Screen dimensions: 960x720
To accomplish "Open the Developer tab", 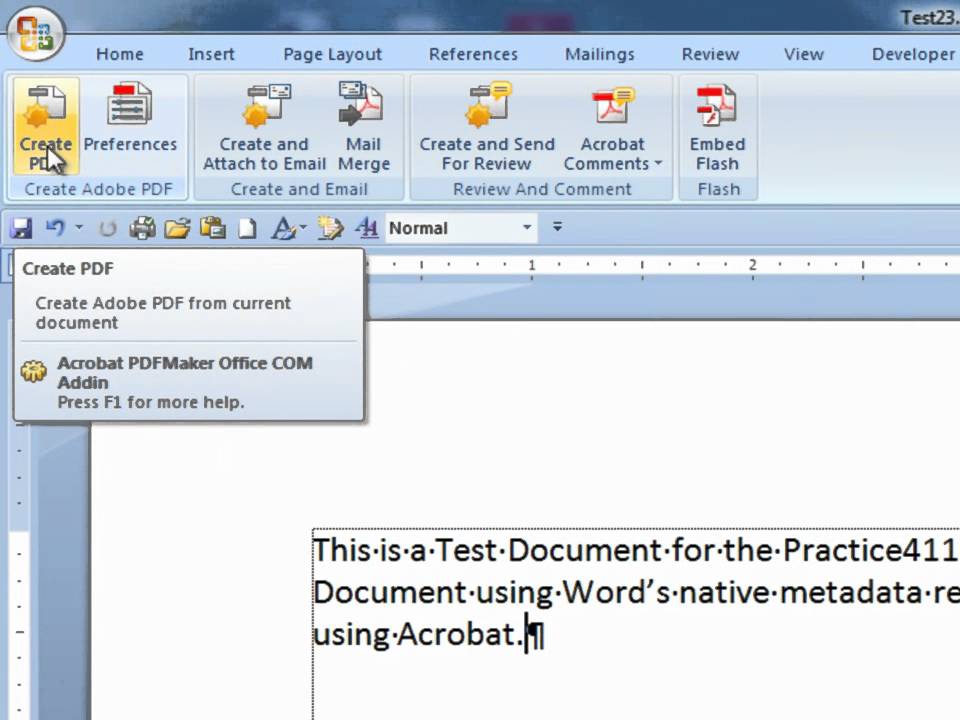I will [913, 54].
